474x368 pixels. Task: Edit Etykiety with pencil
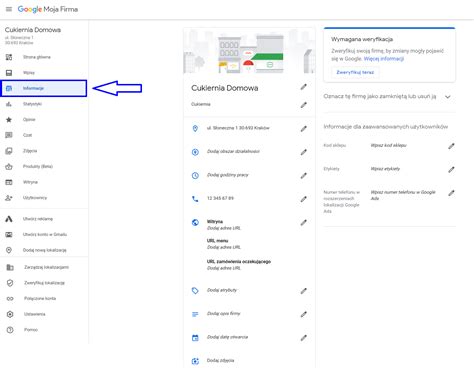click(x=451, y=170)
